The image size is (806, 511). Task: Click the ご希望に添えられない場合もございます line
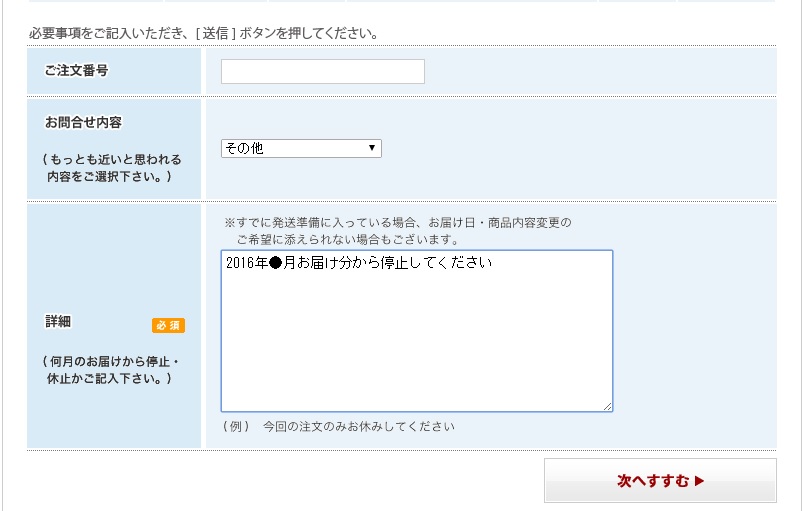point(347,240)
